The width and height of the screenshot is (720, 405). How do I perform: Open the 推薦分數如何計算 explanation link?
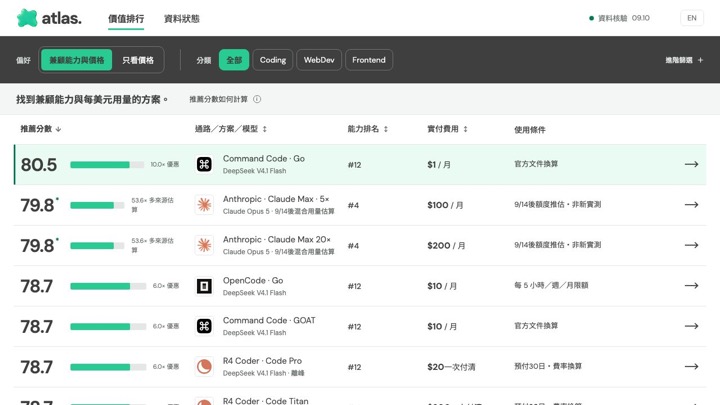click(x=219, y=99)
